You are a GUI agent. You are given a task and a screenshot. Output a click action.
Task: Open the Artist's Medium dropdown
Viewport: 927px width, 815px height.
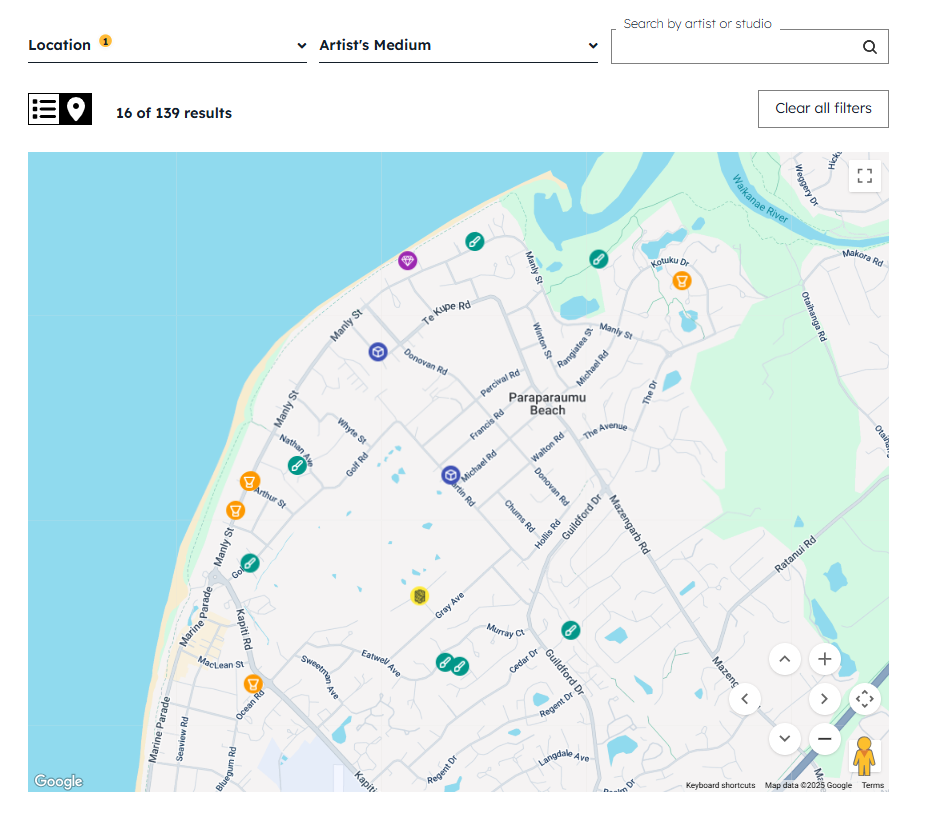[458, 45]
